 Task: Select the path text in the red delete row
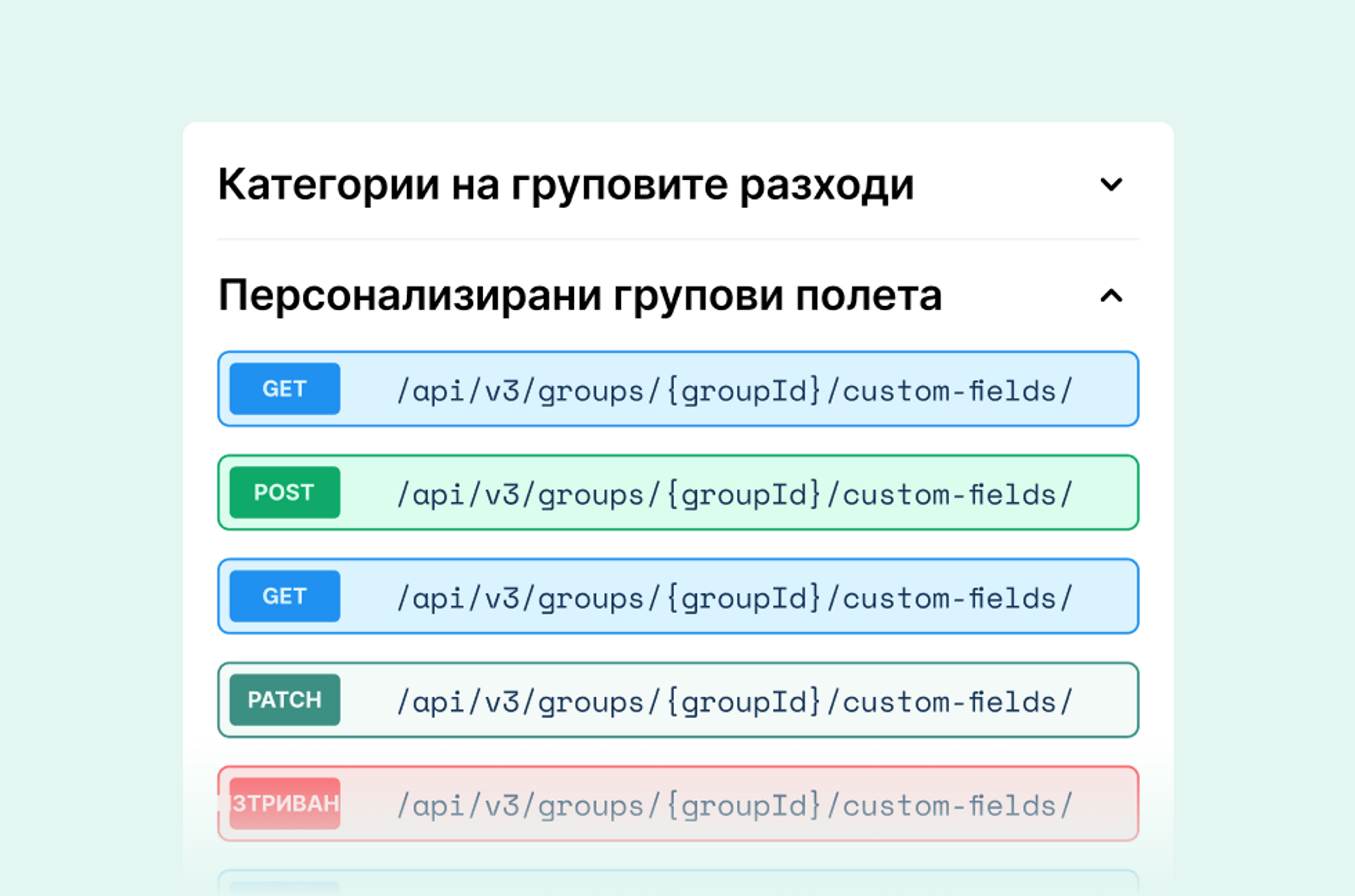pyautogui.click(x=735, y=806)
